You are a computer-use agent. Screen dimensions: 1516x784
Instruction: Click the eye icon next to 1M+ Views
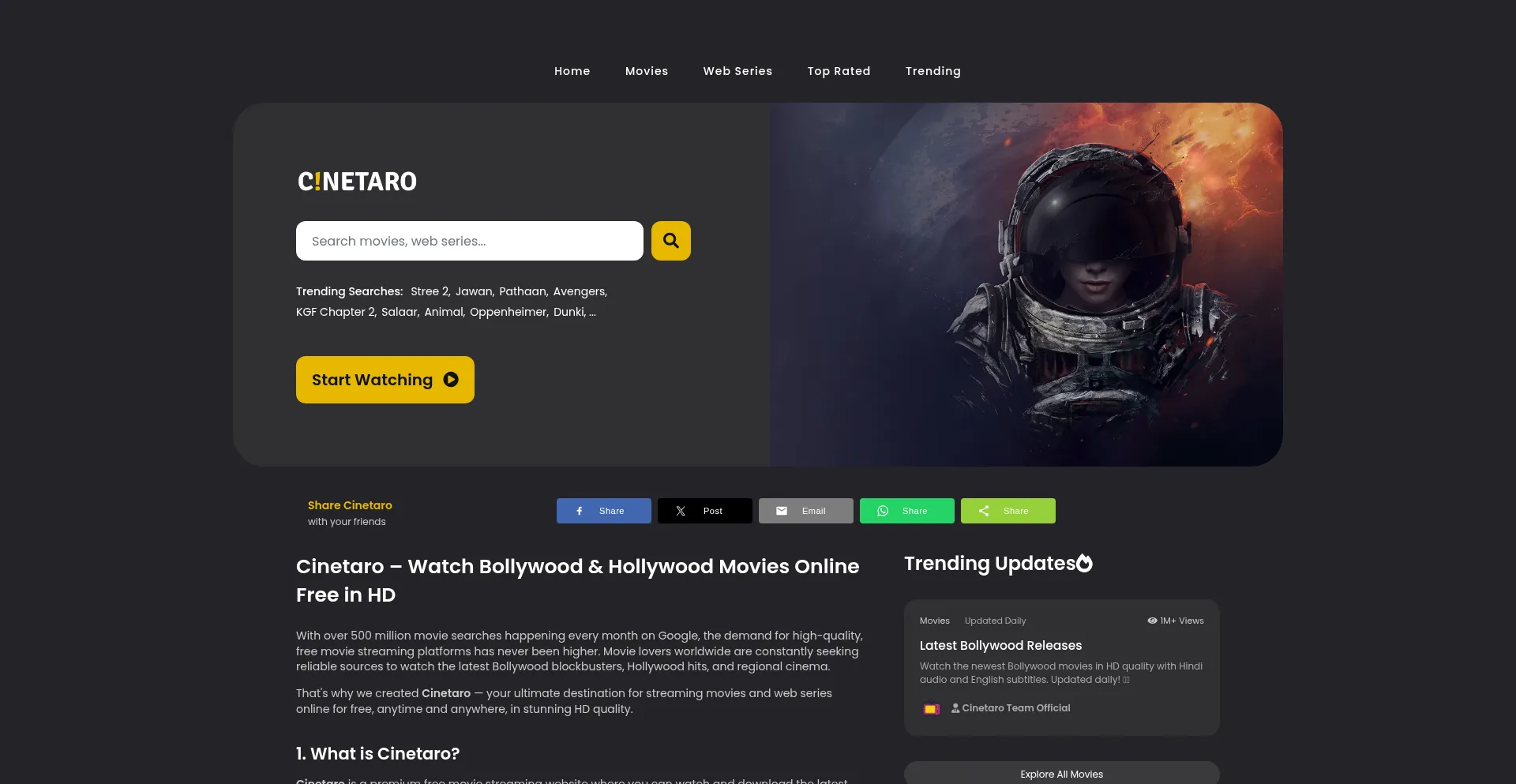[x=1152, y=621]
